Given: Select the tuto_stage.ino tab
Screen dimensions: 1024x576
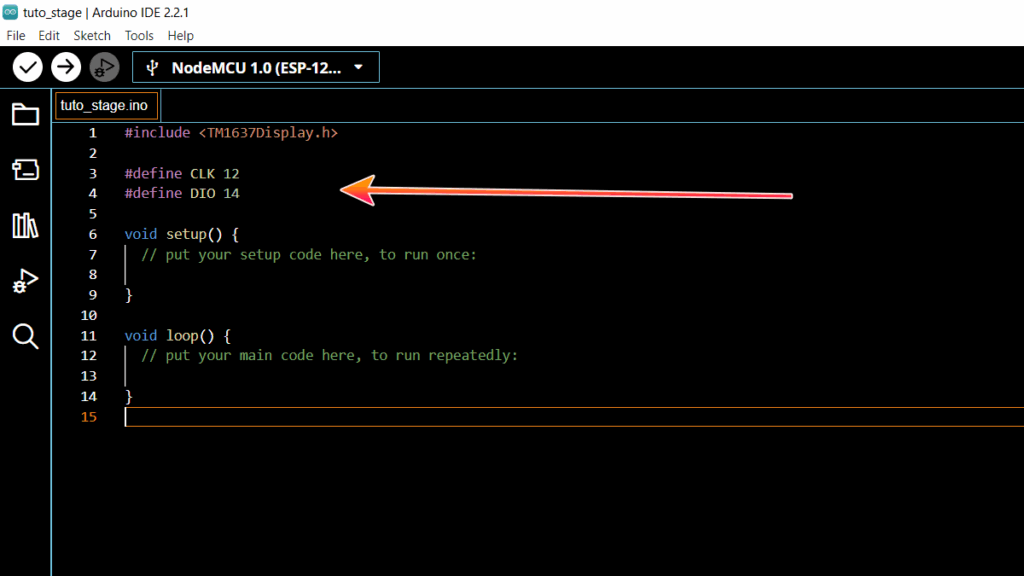Looking at the screenshot, I should [106, 106].
